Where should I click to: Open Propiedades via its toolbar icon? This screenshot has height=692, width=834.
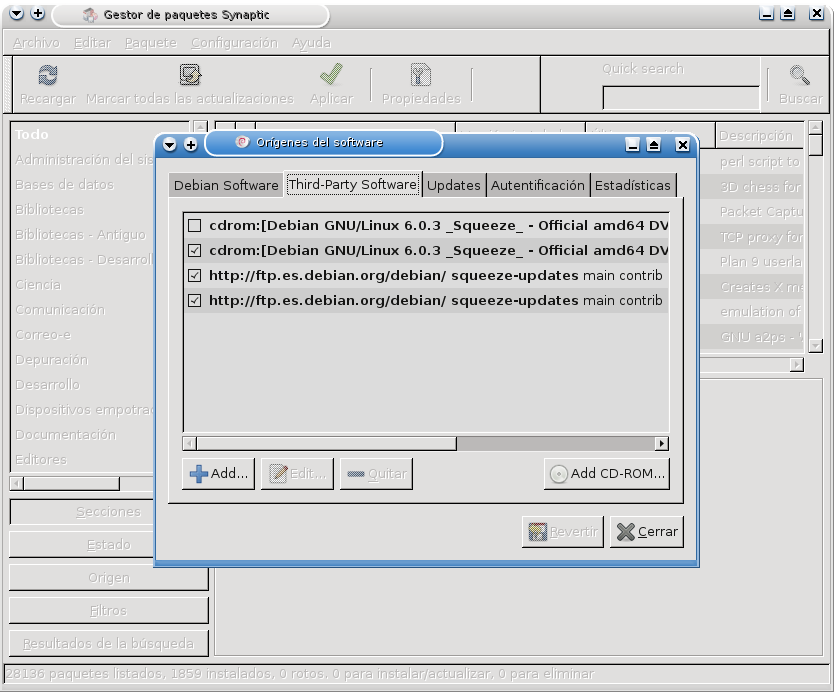coord(419,73)
